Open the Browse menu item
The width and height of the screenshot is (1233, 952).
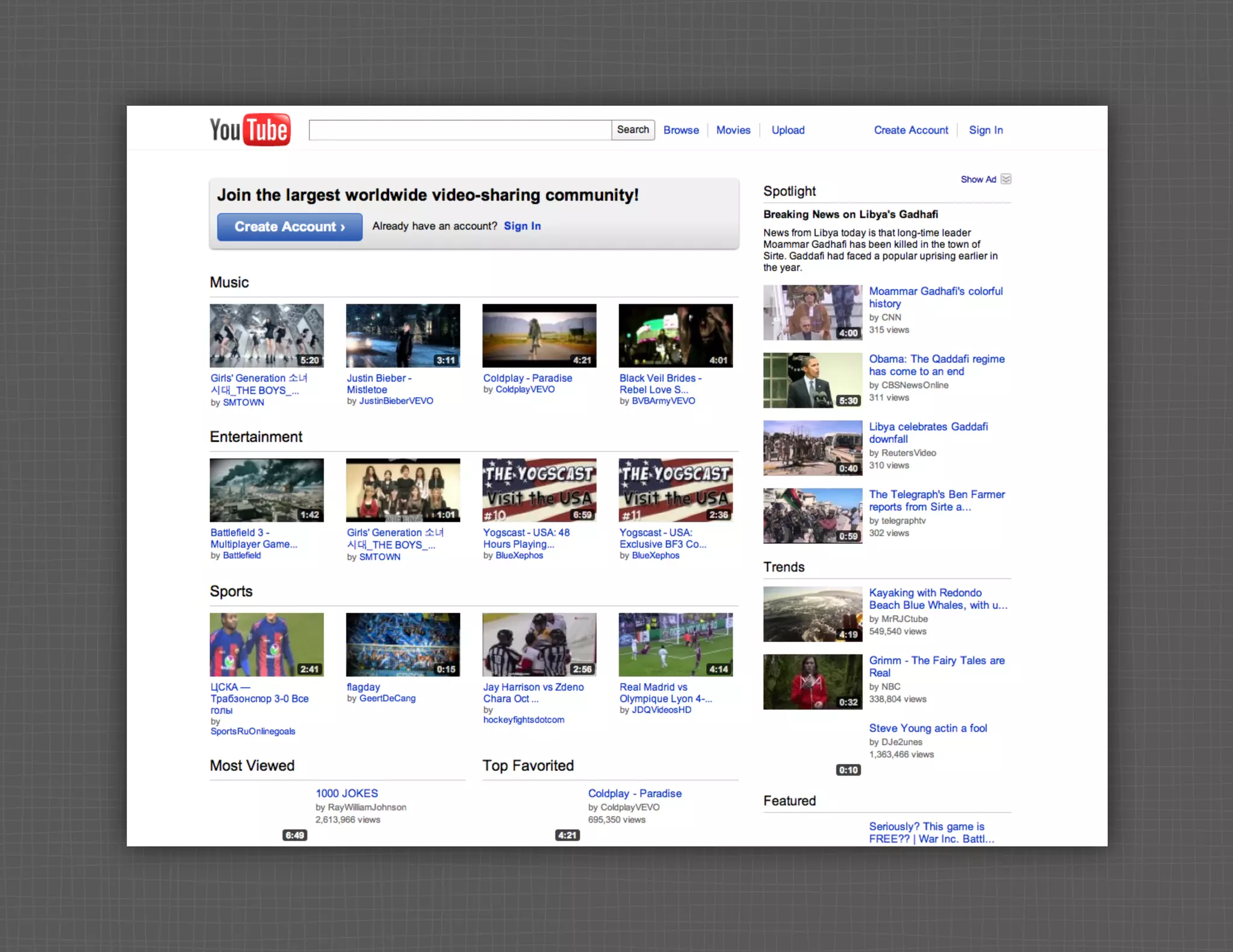[x=681, y=130]
